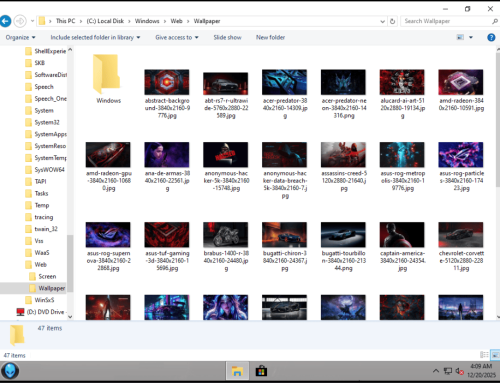This screenshot has height=383, width=500.
Task: Switch to large thumbnails view in status bar
Action: click(x=495, y=355)
